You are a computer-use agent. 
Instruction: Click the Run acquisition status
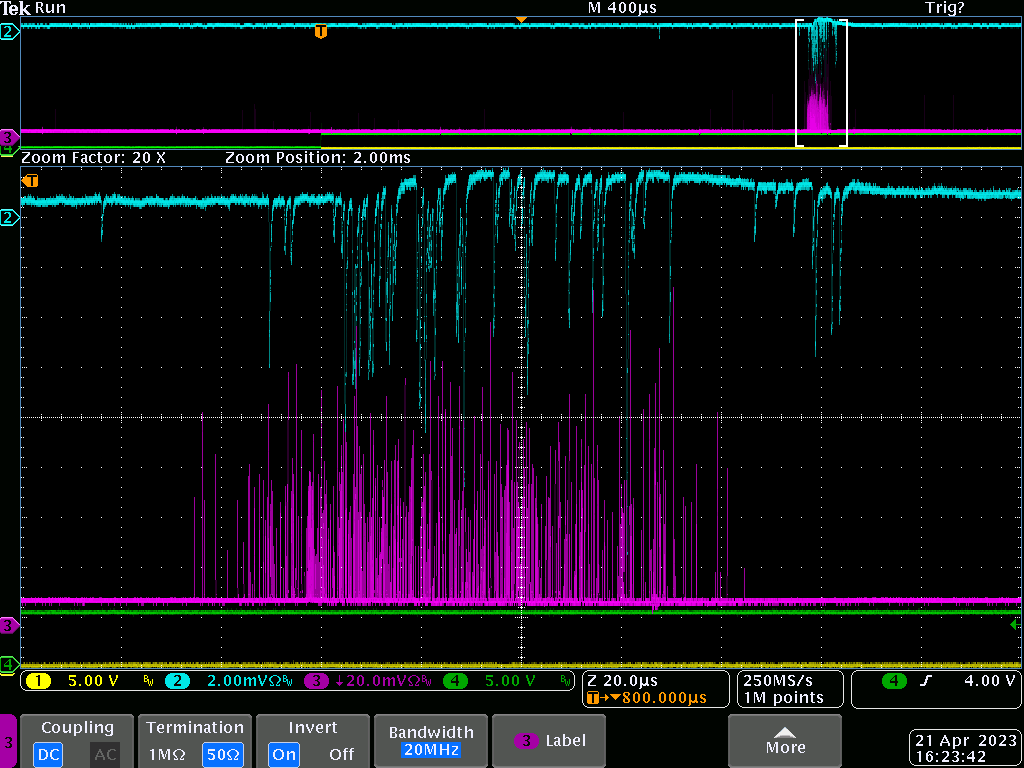[x=50, y=8]
